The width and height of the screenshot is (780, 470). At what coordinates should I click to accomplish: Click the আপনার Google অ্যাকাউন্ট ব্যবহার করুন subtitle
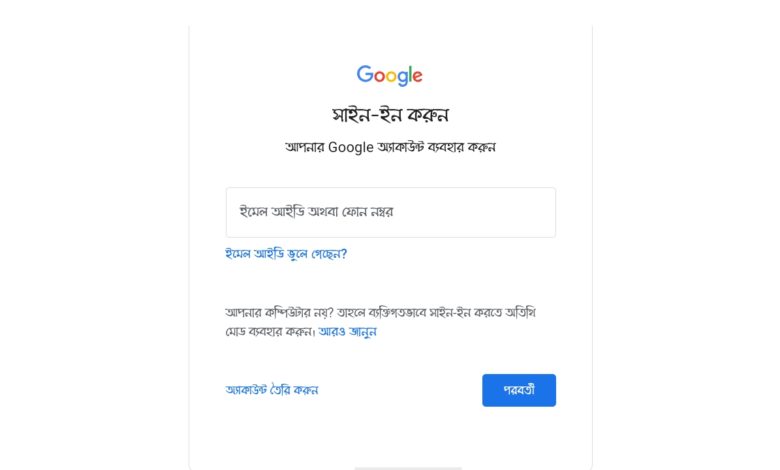[x=390, y=147]
